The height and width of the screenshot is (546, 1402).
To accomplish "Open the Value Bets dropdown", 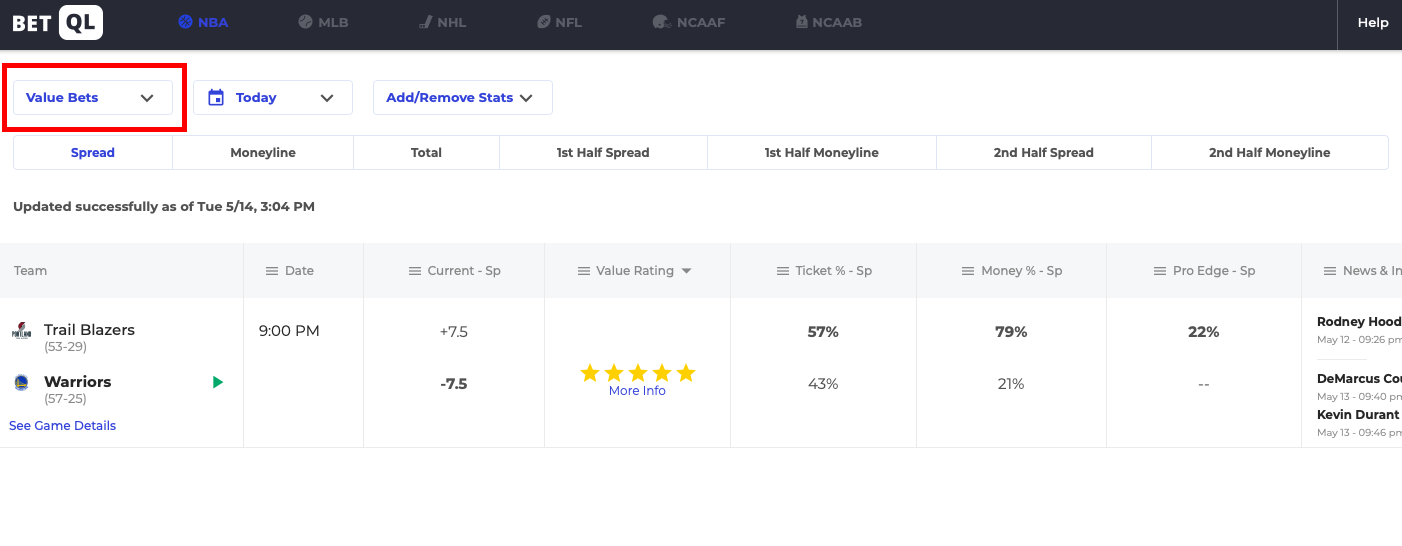I will point(93,97).
